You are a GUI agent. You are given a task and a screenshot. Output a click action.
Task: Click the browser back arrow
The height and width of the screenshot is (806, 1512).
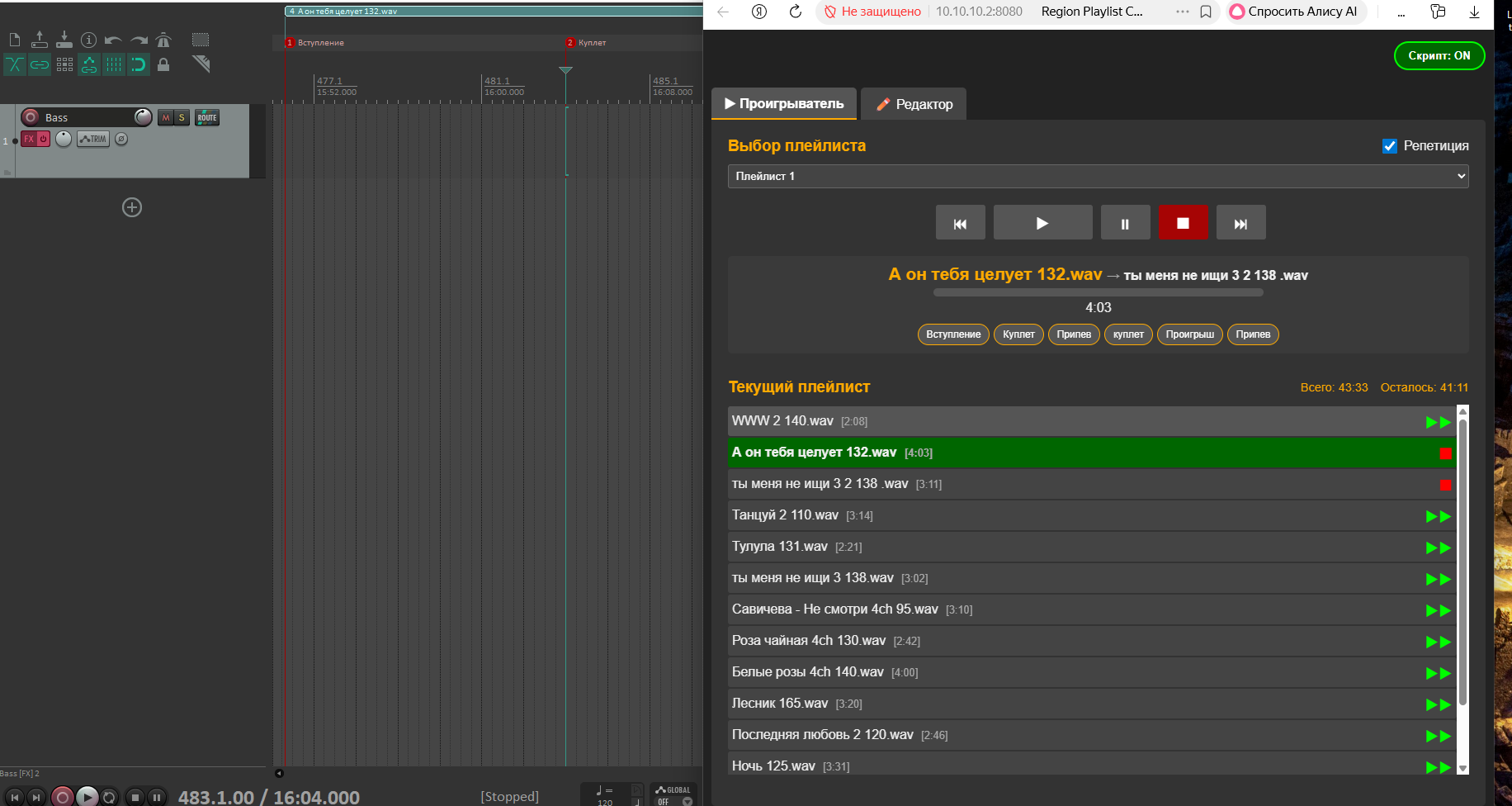click(723, 12)
